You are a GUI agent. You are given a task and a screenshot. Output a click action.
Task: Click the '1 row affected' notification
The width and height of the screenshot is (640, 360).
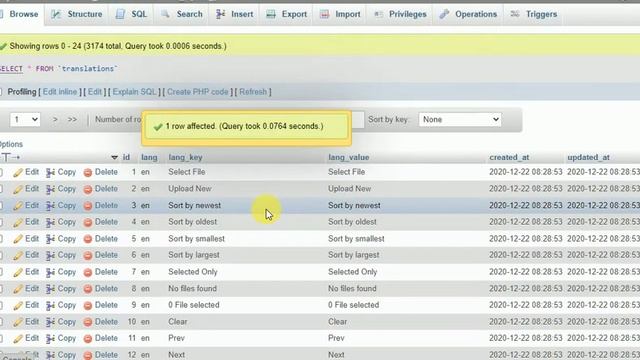[x=247, y=127]
